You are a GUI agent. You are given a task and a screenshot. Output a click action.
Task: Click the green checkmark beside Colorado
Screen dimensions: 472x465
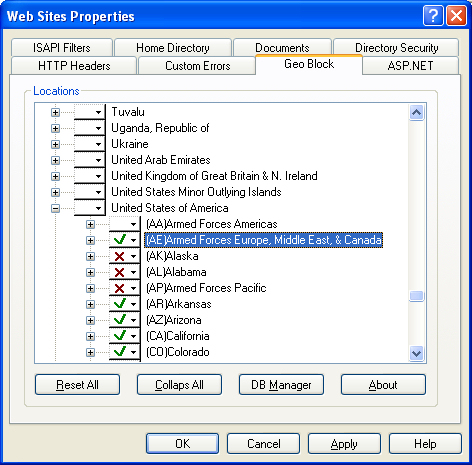click(120, 352)
